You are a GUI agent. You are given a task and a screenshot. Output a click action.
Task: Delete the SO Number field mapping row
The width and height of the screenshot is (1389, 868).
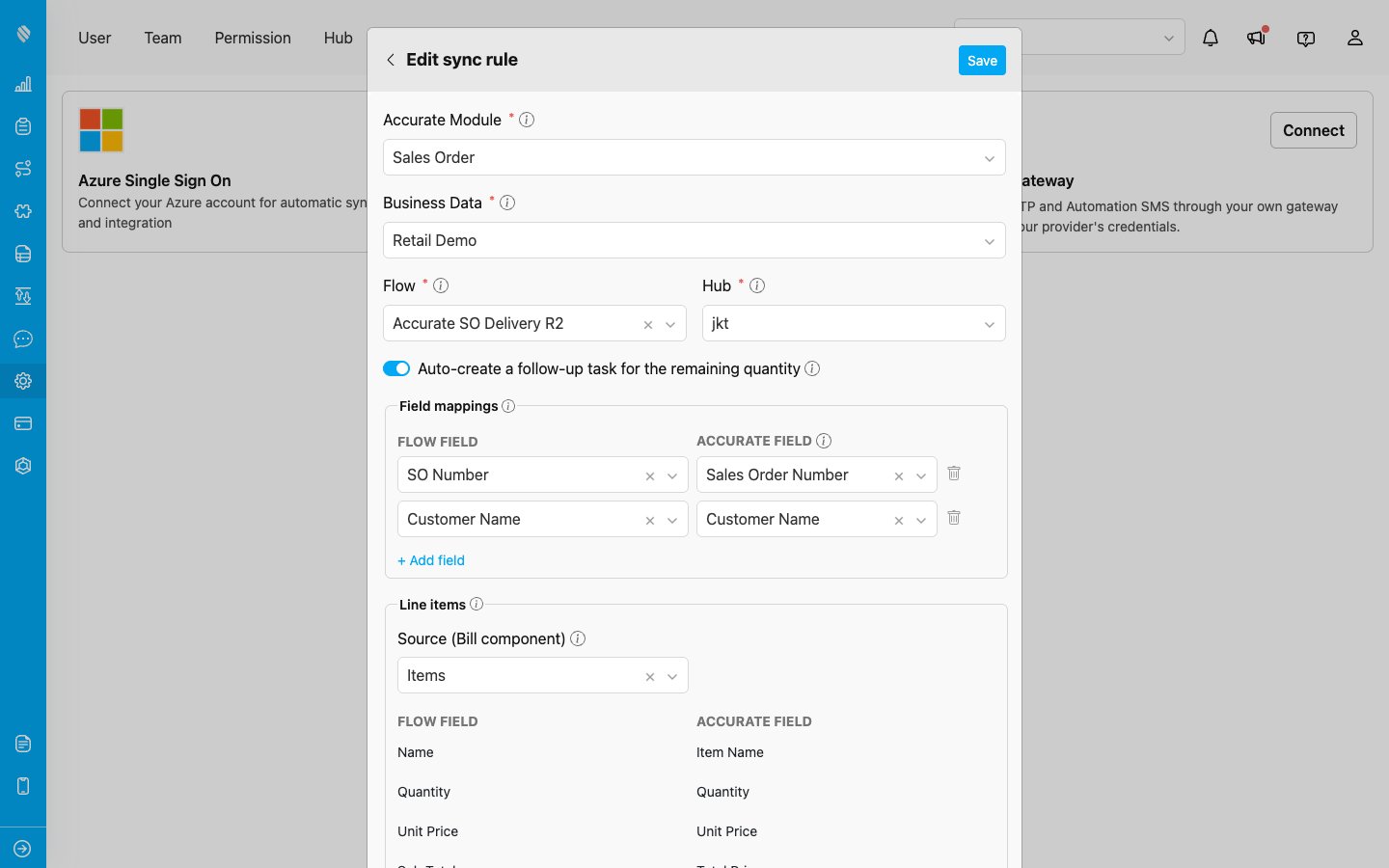tap(954, 474)
